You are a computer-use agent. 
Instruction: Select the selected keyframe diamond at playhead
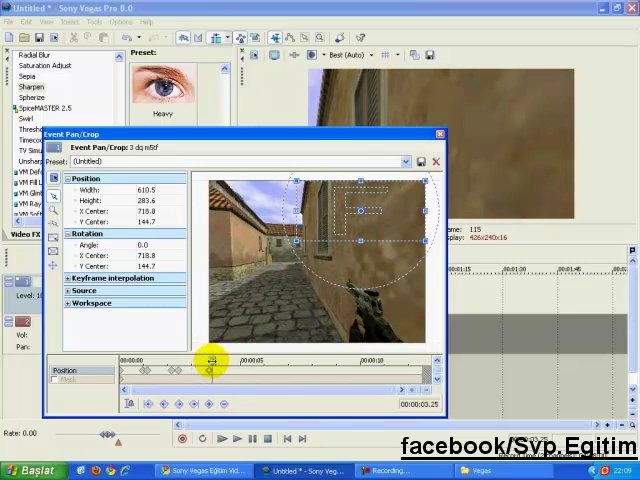209,370
